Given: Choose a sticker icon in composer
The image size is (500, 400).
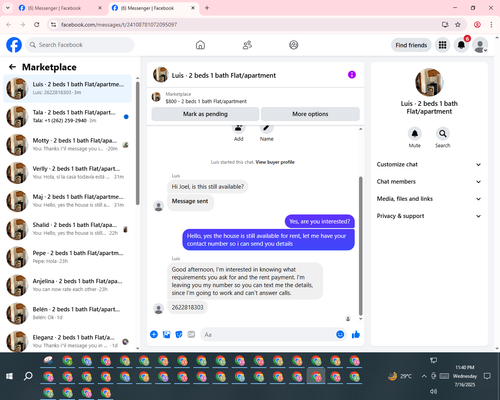Looking at the screenshot, I should 179,334.
